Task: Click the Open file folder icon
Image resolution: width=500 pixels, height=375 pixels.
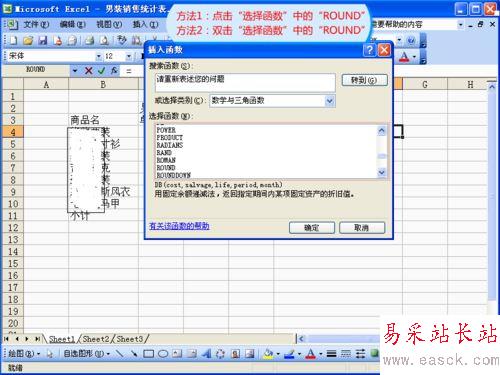Action: (28, 41)
